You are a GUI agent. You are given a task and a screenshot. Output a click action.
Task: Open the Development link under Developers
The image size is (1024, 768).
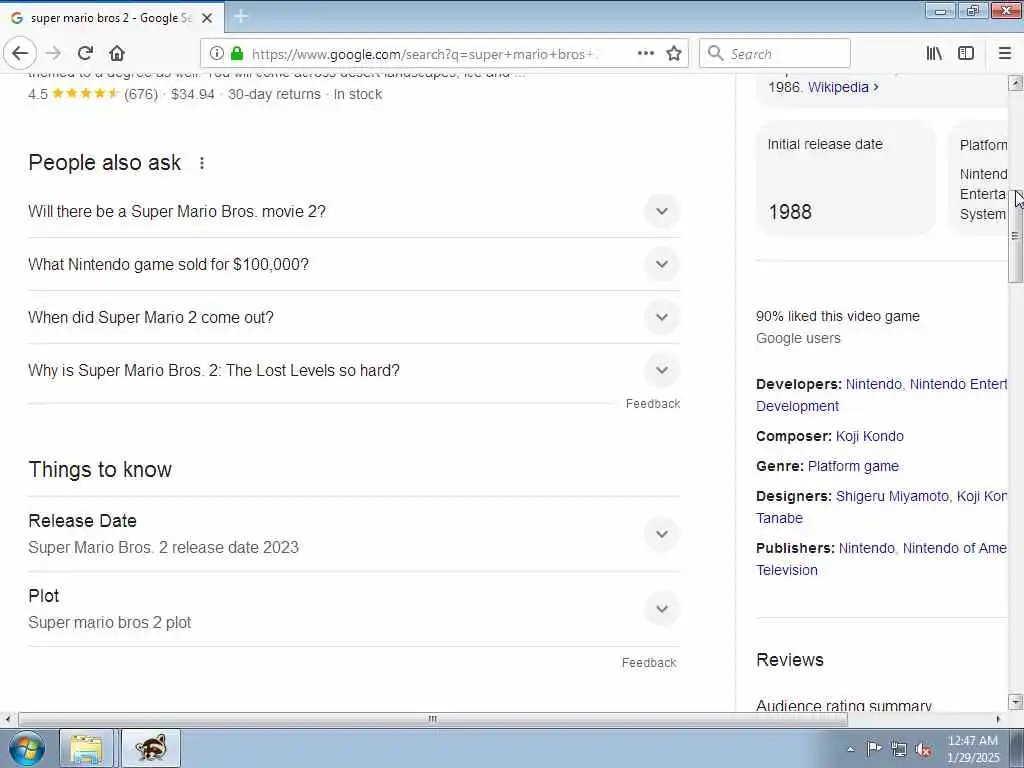tap(797, 406)
